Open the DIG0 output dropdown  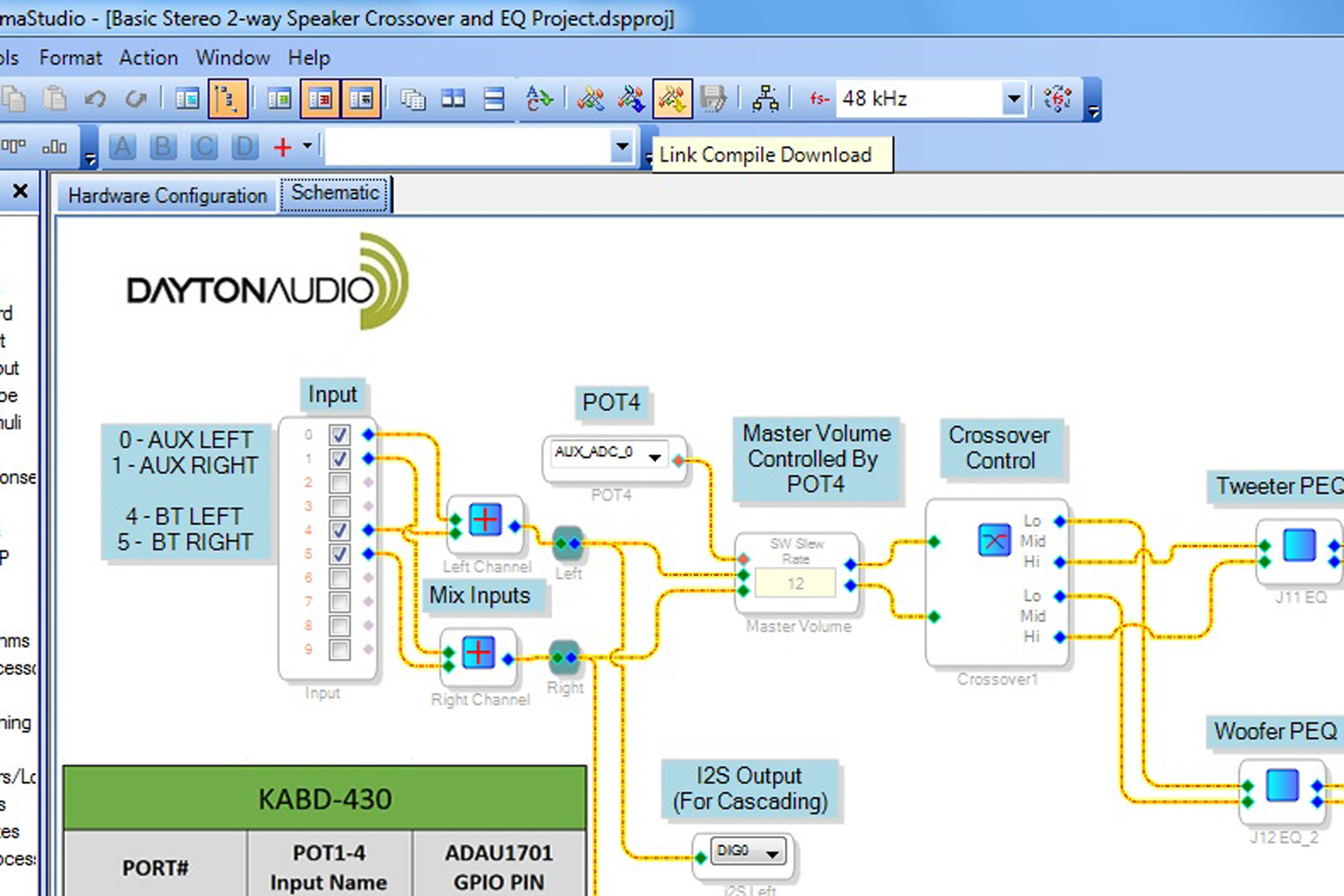772,854
